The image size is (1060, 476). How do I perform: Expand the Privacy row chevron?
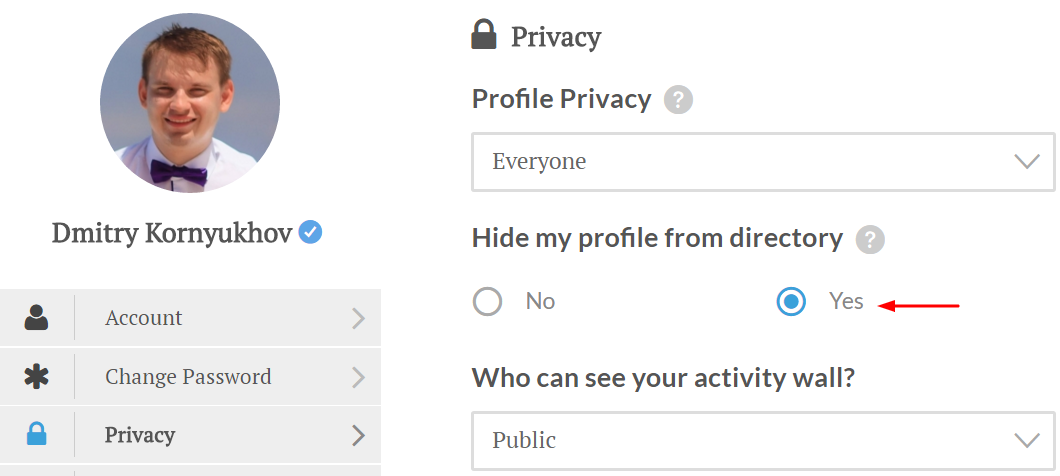click(x=359, y=435)
